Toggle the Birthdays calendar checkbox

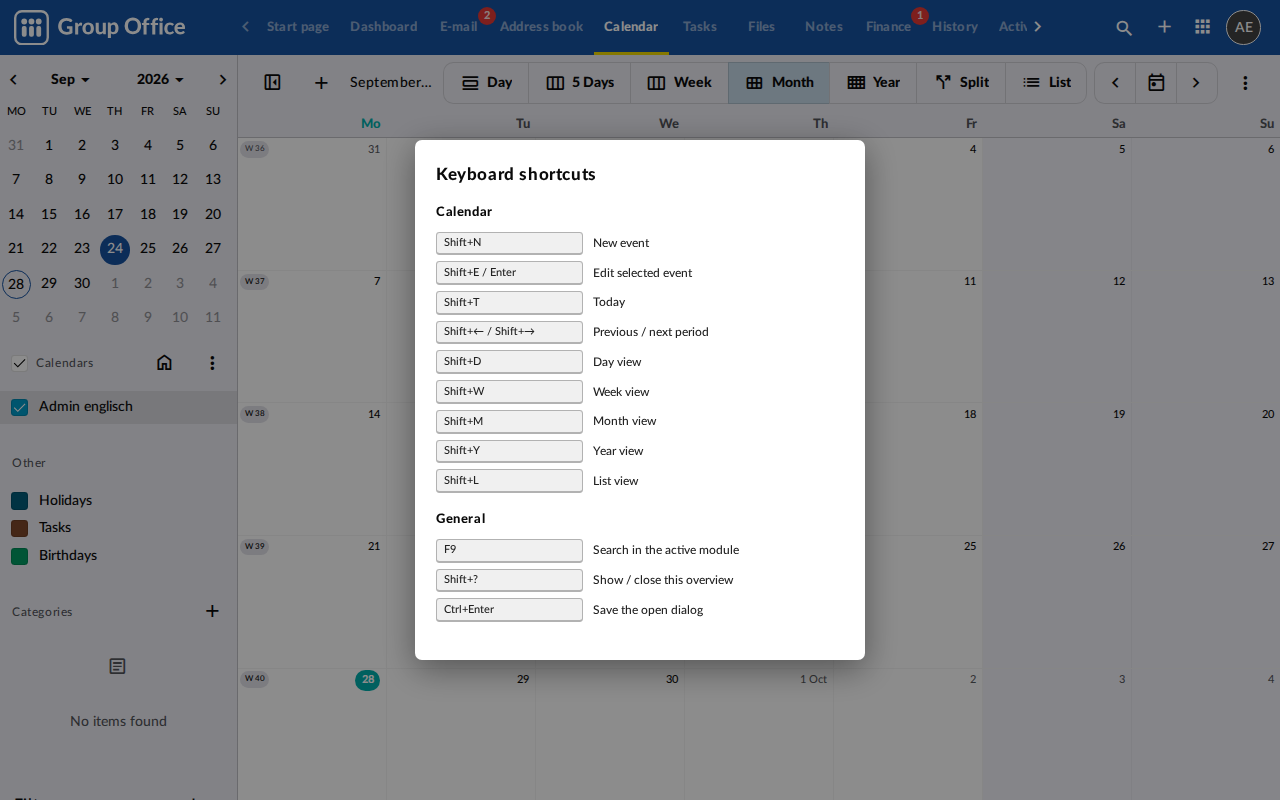pyautogui.click(x=19, y=556)
